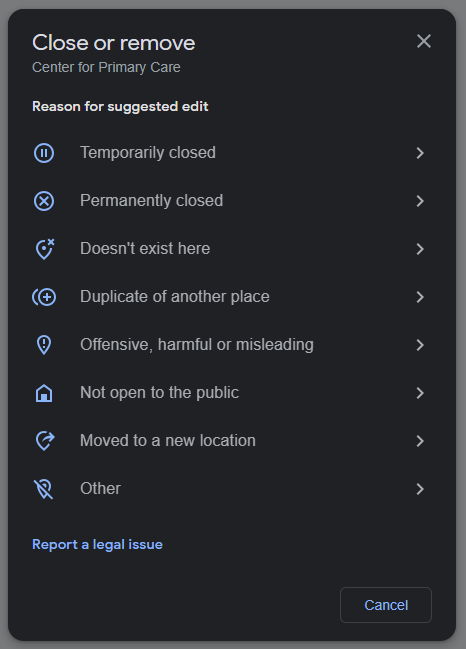This screenshot has width=466, height=649.
Task: Expand the Doesn't exist here chevron
Action: click(x=420, y=249)
